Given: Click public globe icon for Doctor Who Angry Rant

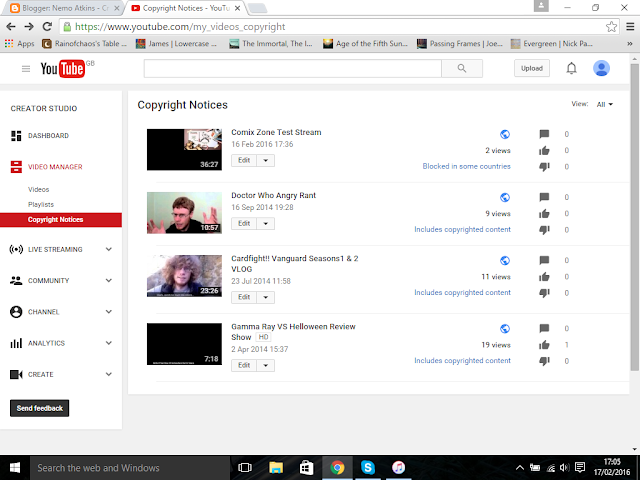Looking at the screenshot, I should tap(505, 198).
